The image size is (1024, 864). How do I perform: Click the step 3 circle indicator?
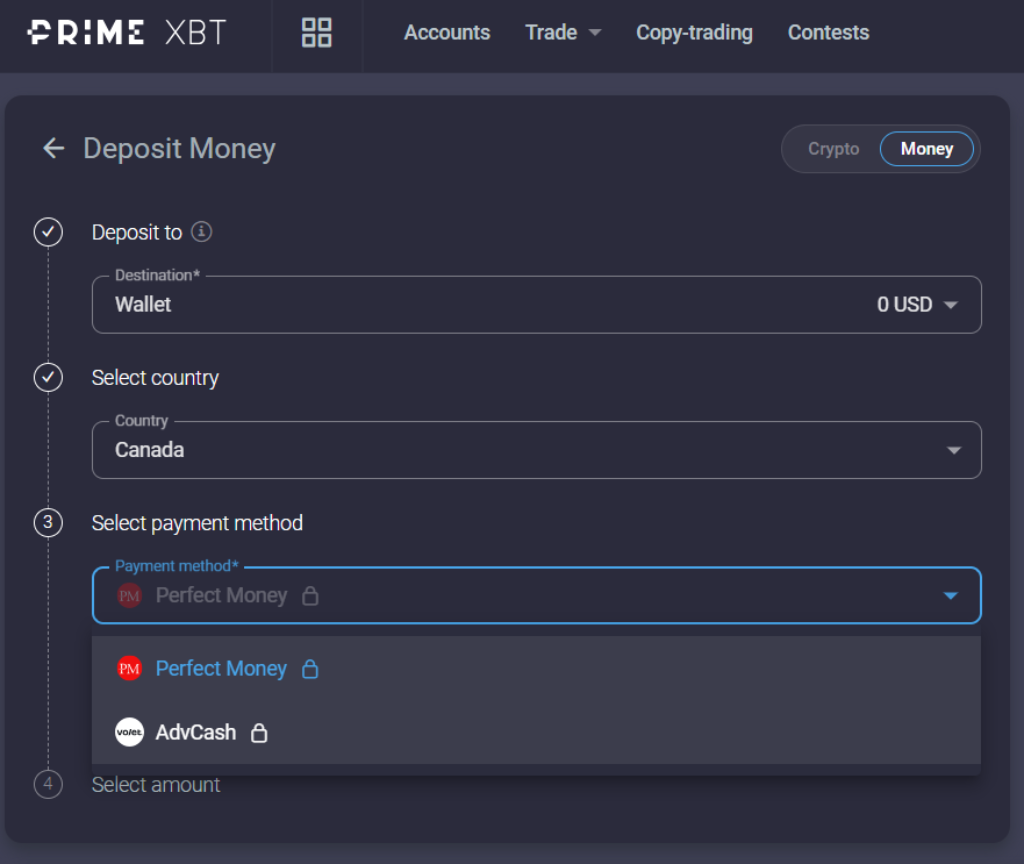[x=48, y=523]
